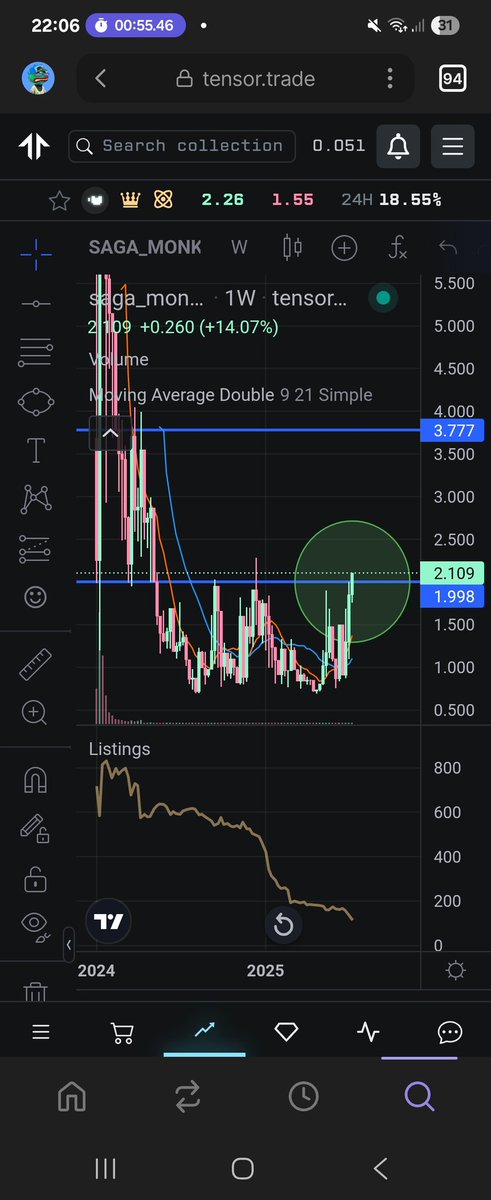Image resolution: width=491 pixels, height=1200 pixels.
Task: Open the cart tab
Action: [122, 1032]
